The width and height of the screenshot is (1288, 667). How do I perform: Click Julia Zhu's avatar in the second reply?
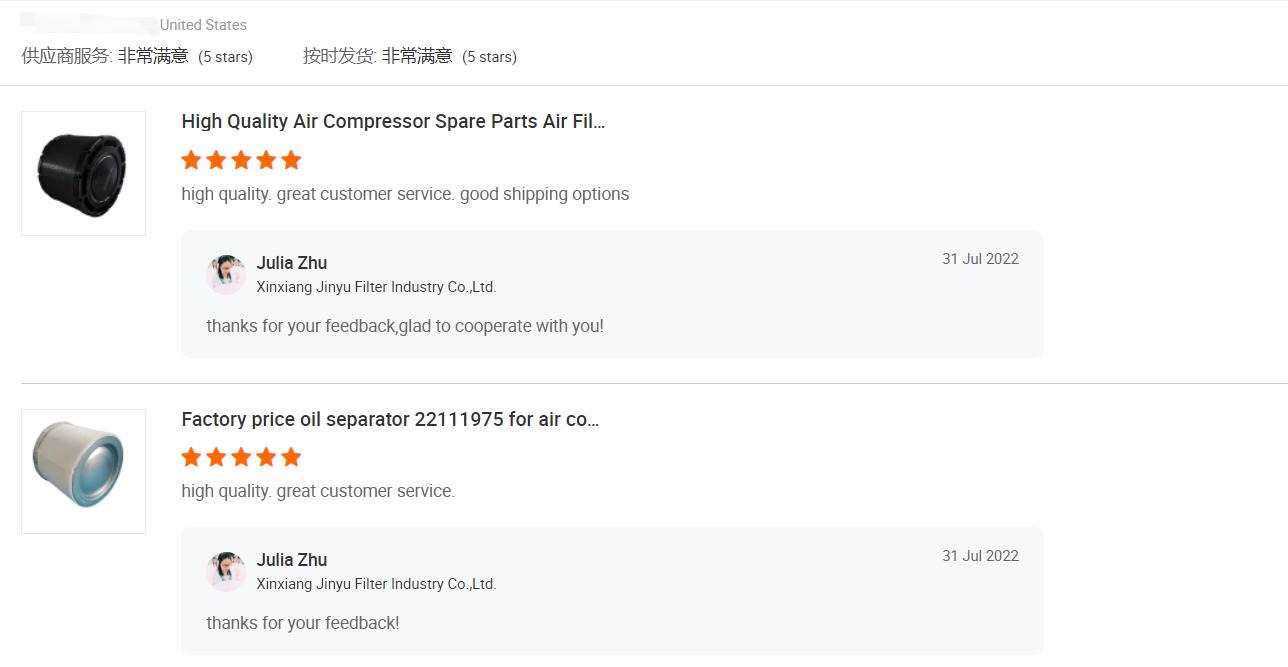tap(226, 571)
